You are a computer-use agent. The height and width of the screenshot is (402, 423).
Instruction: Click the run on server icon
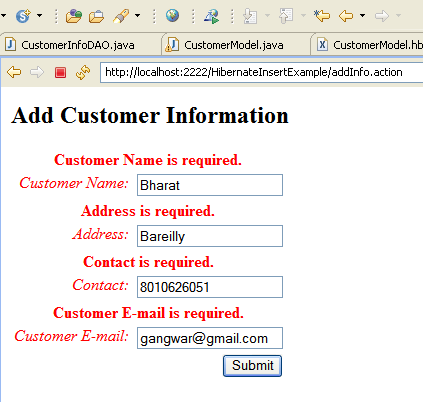pyautogui.click(x=212, y=16)
